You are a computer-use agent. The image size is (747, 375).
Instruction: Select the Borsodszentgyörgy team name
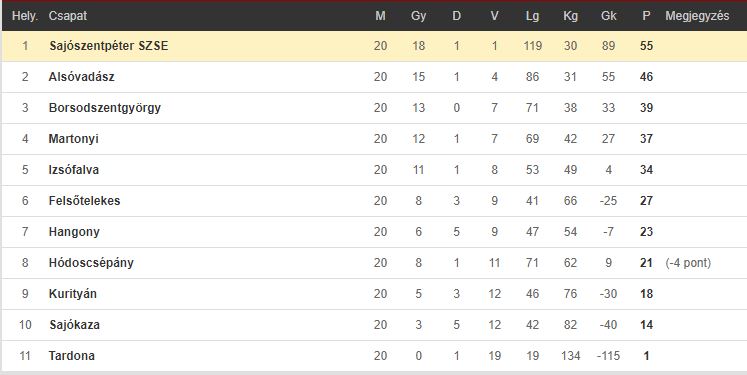coord(105,108)
